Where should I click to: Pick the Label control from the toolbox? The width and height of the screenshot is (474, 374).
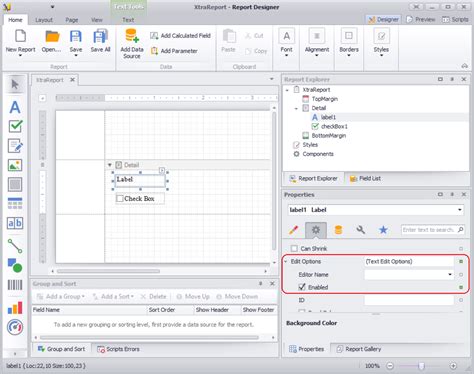point(15,107)
